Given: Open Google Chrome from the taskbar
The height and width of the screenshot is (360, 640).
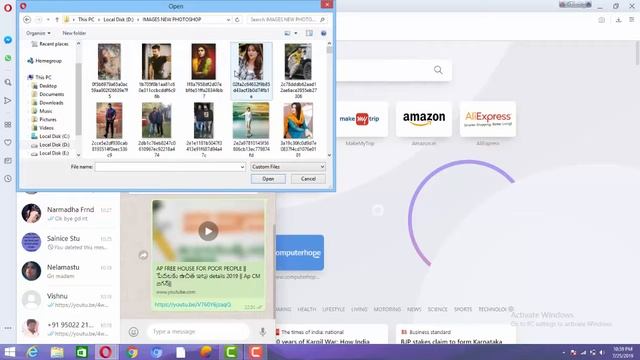Looking at the screenshot, I should [x=132, y=352].
